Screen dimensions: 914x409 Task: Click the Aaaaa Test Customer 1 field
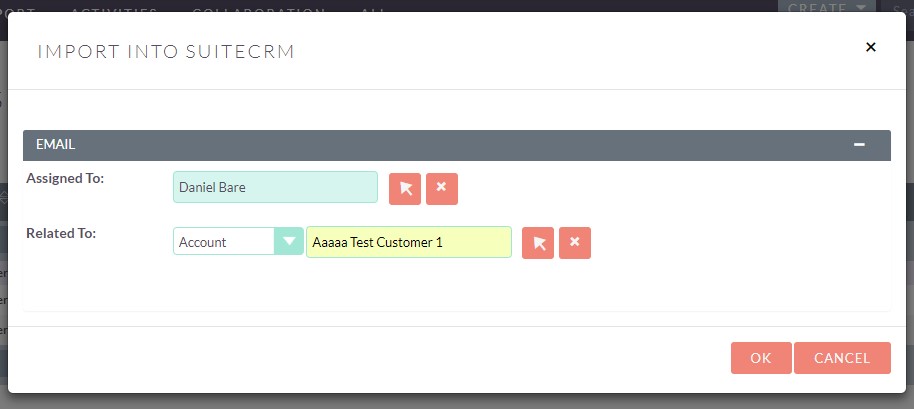click(x=409, y=242)
